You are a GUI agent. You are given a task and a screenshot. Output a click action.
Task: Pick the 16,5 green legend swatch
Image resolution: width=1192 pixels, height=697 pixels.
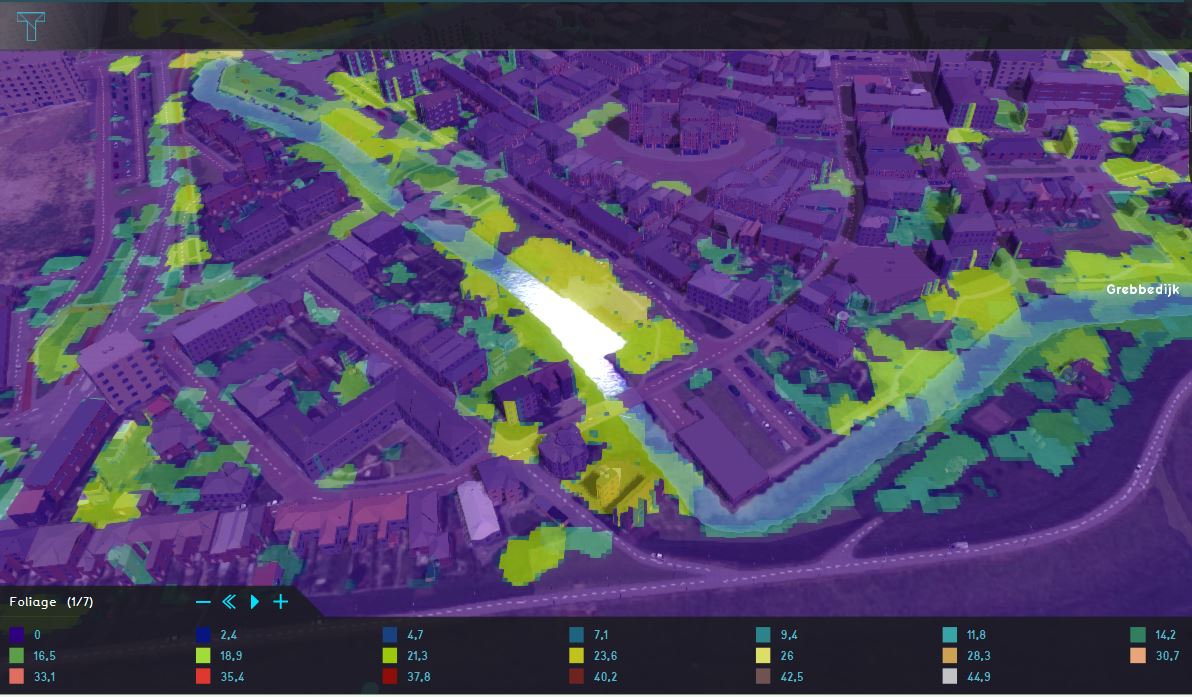pyautogui.click(x=16, y=655)
